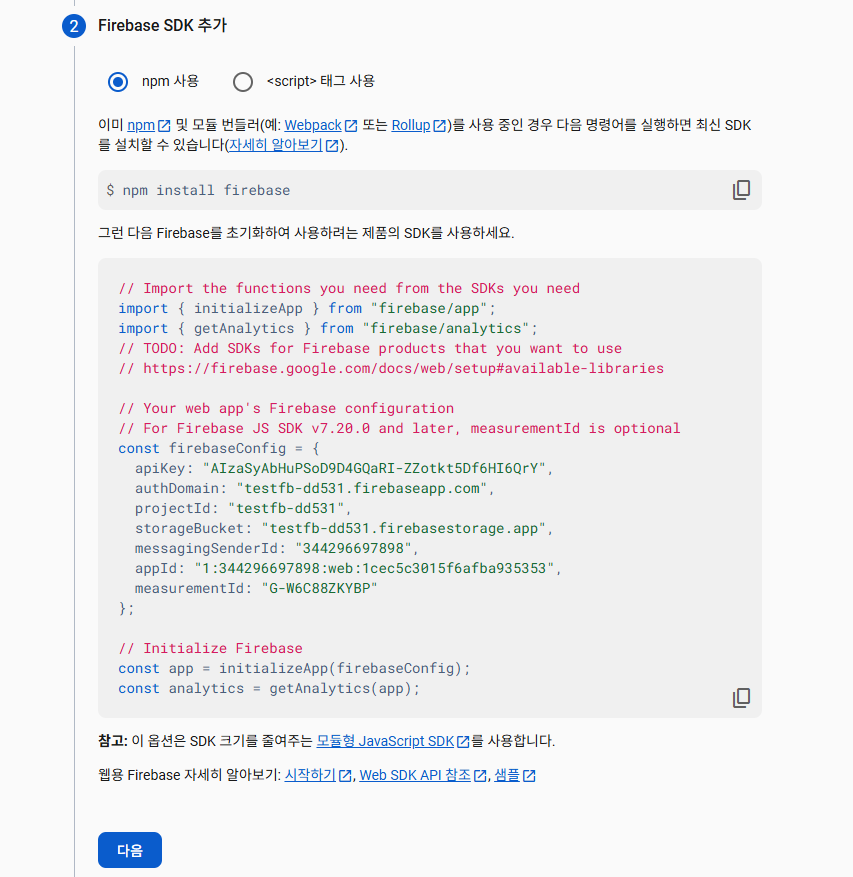This screenshot has height=877, width=853.
Task: Click the $ npm install firebase text
Action: click(x=198, y=191)
